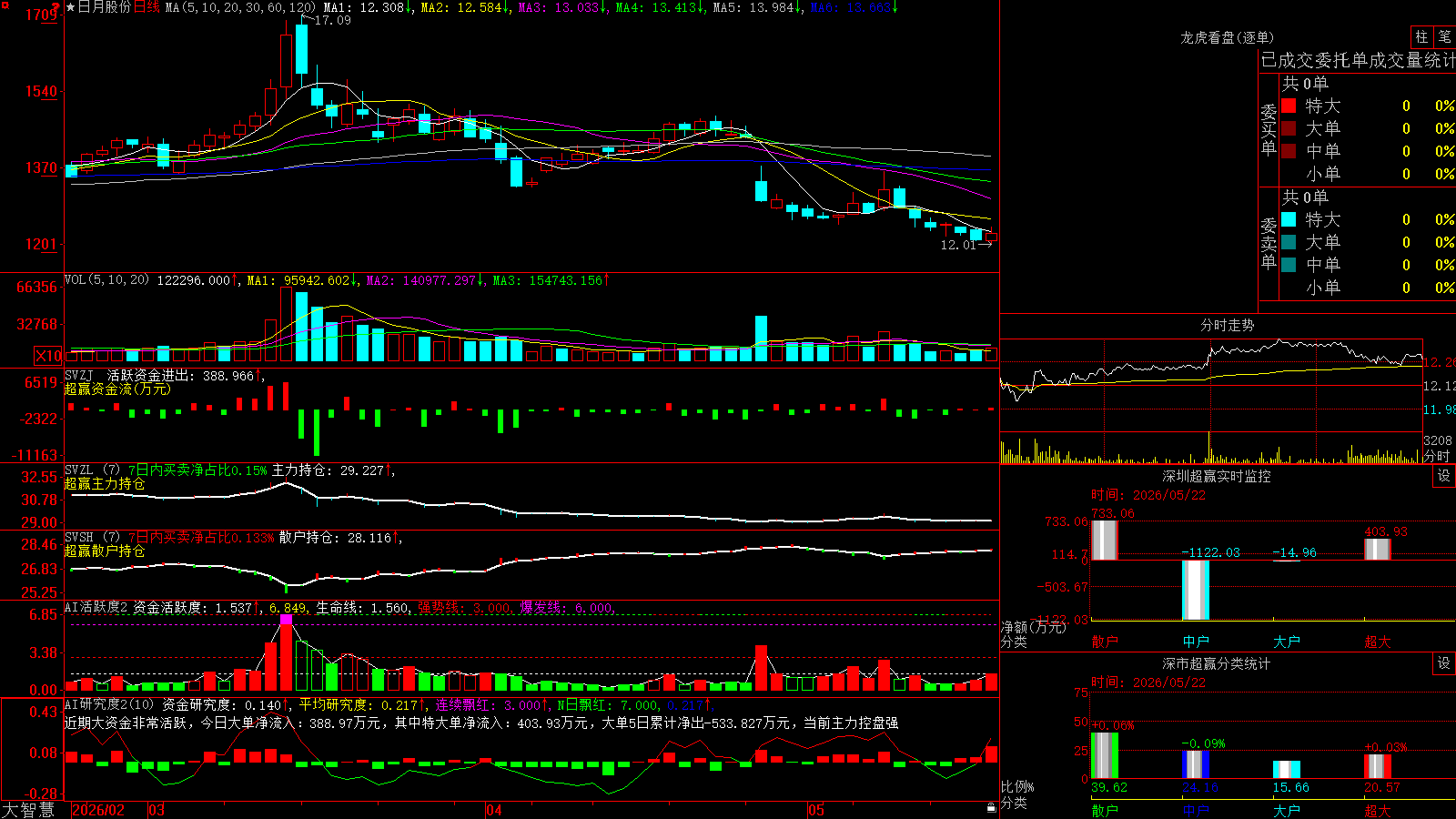The image size is (1456, 819).
Task: Click the 2026/02 date marker on timeline
Action: point(98,810)
